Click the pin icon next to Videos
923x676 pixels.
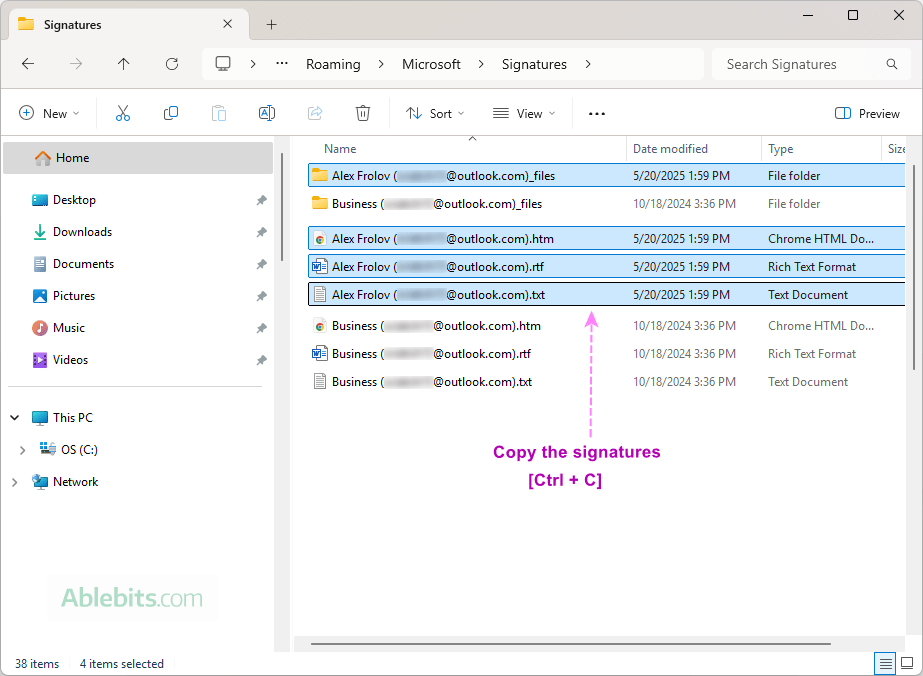(x=261, y=360)
